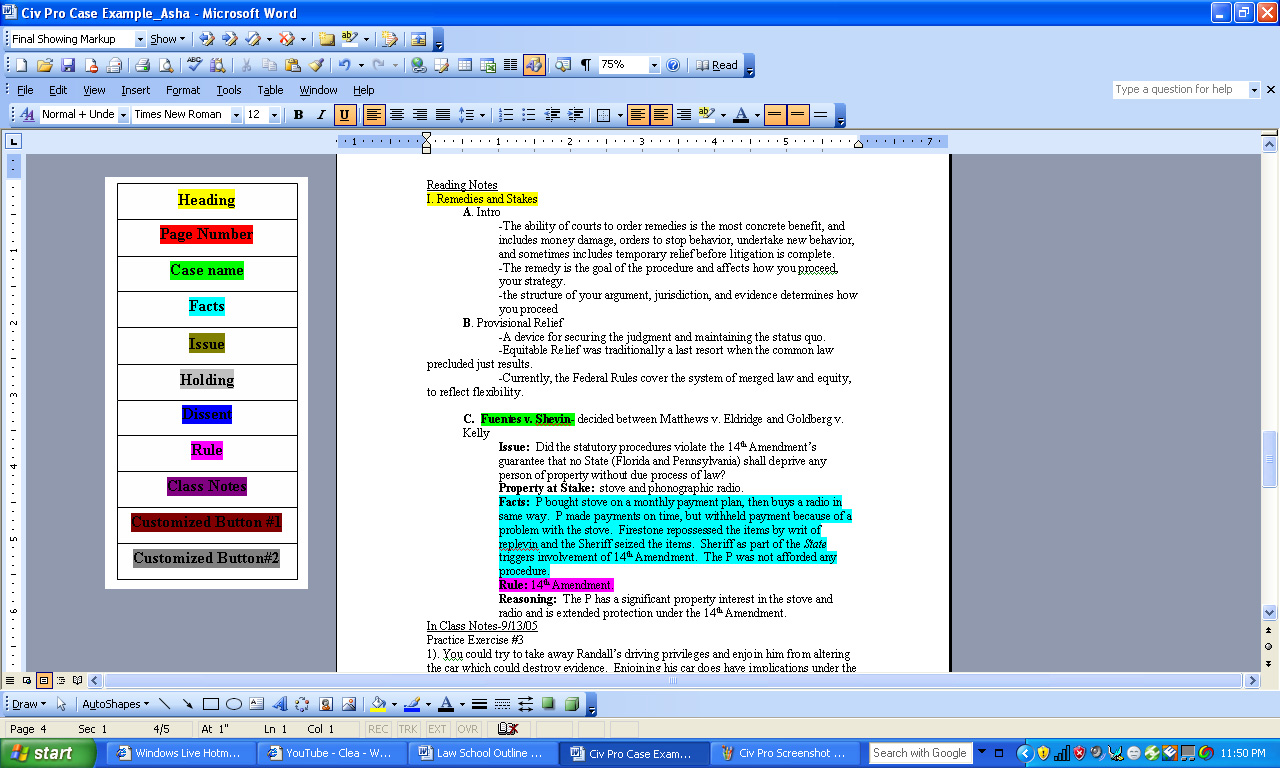The image size is (1280, 768).
Task: Click the 'Type a question for help' field
Action: tap(1180, 89)
